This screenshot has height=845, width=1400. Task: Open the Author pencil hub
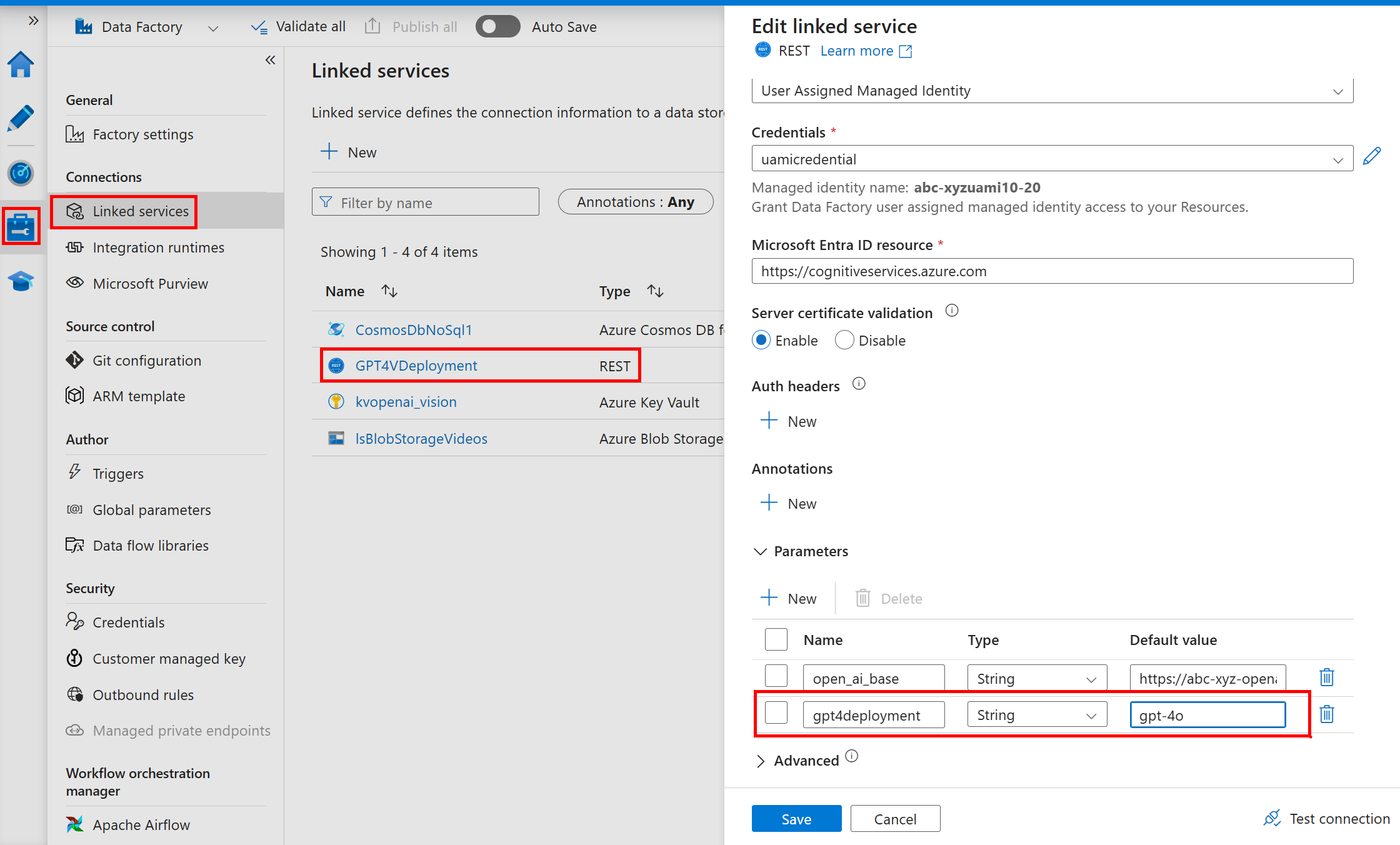pos(21,118)
